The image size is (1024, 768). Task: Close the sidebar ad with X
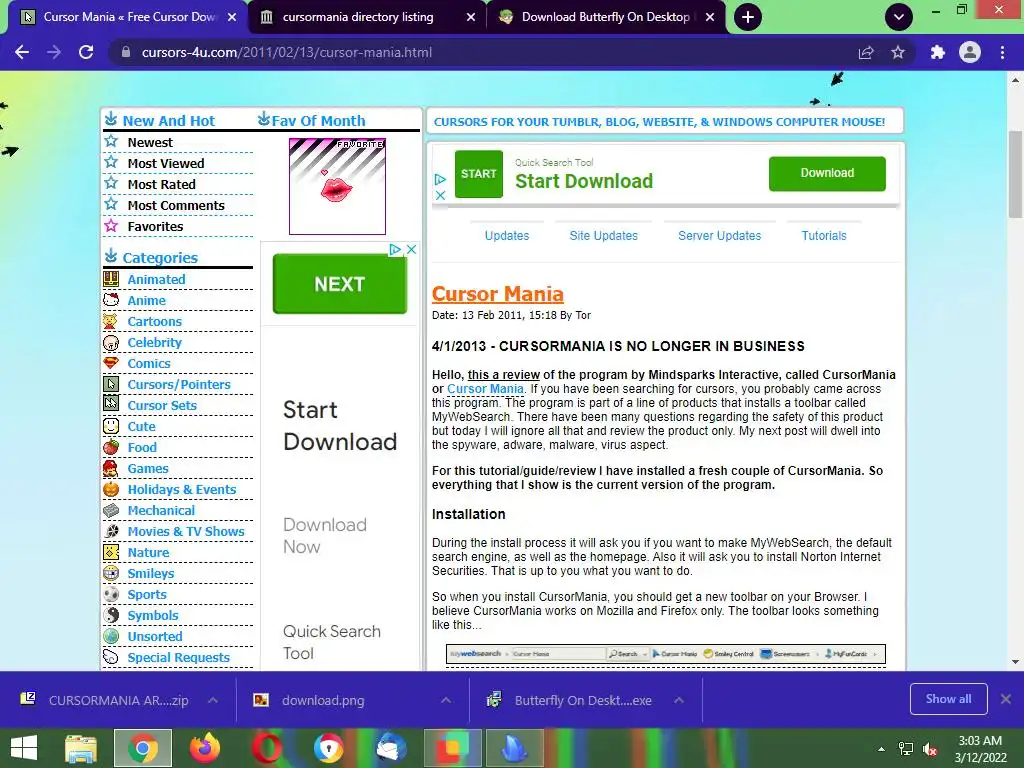411,249
